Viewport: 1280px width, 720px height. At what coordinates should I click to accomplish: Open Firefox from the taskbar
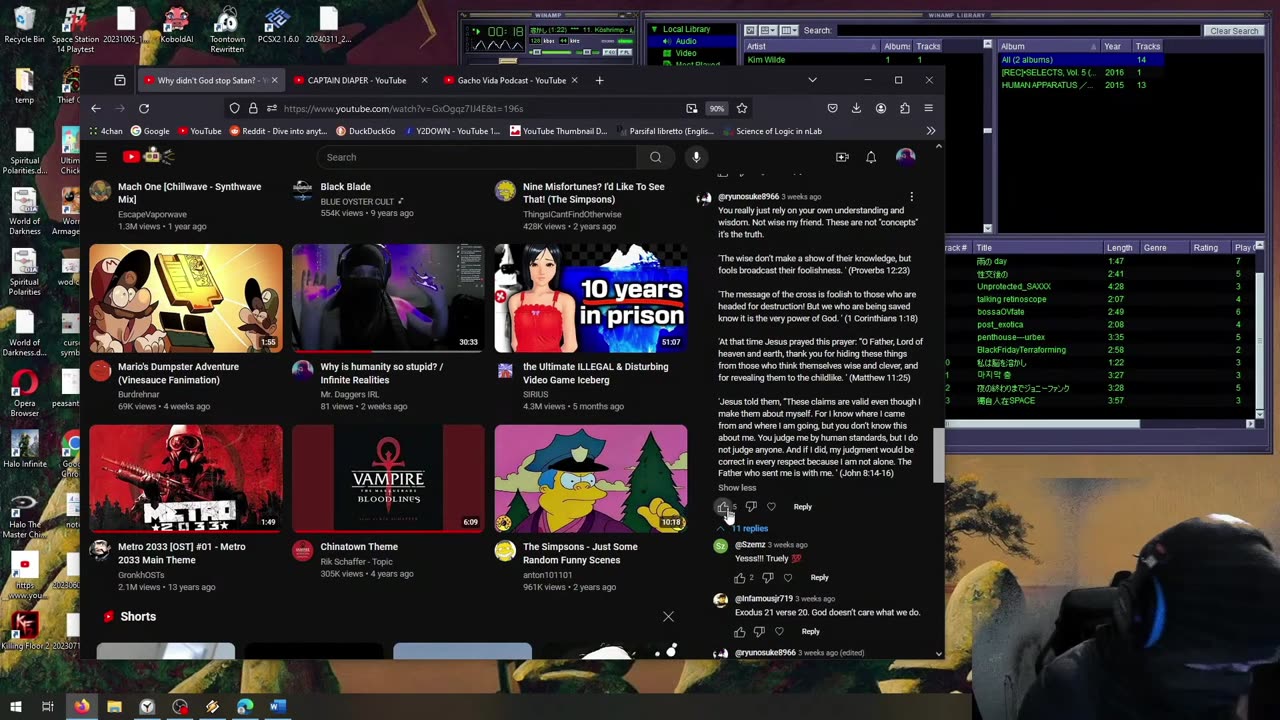[x=81, y=707]
